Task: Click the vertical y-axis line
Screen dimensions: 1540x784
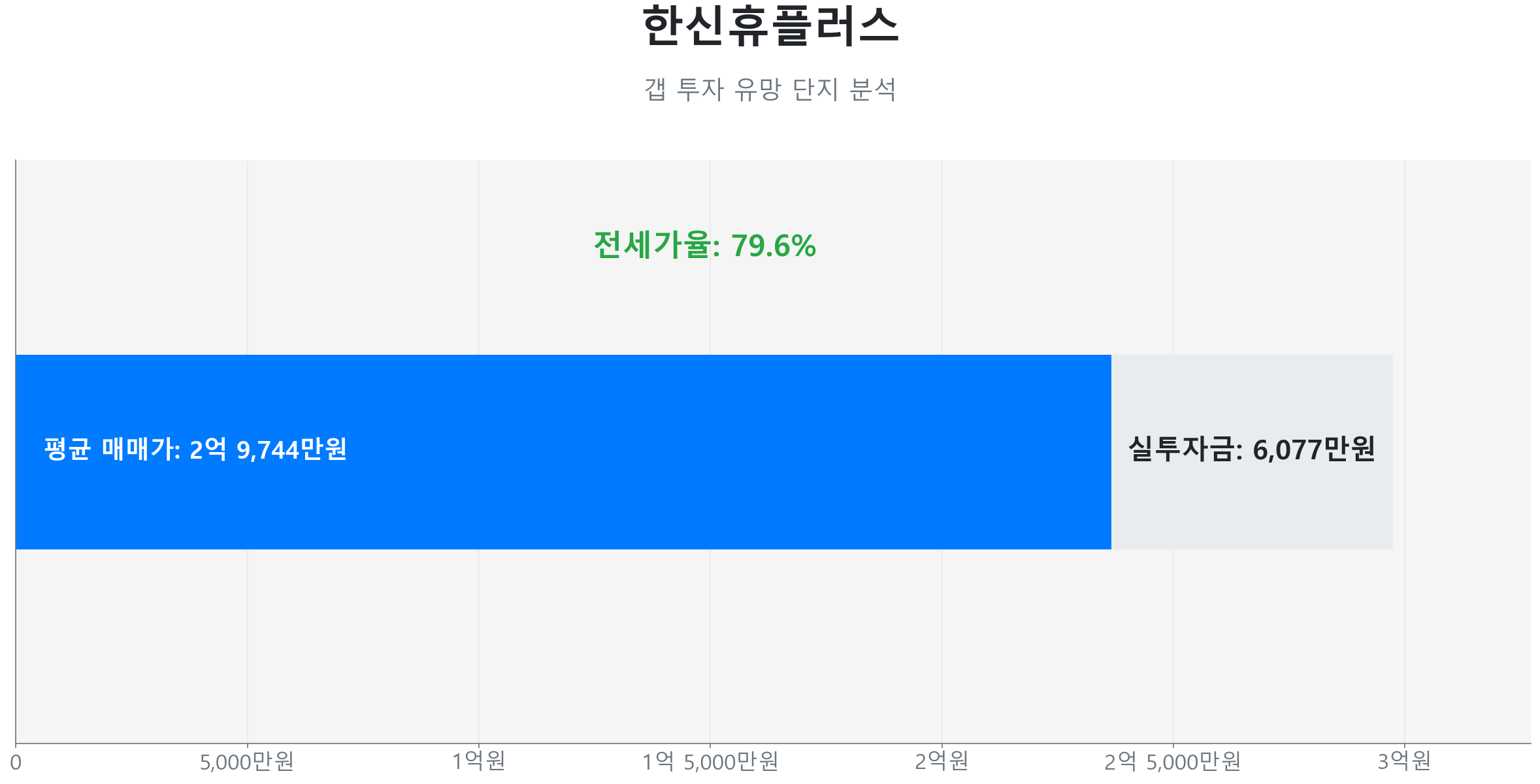Action: 16,261
